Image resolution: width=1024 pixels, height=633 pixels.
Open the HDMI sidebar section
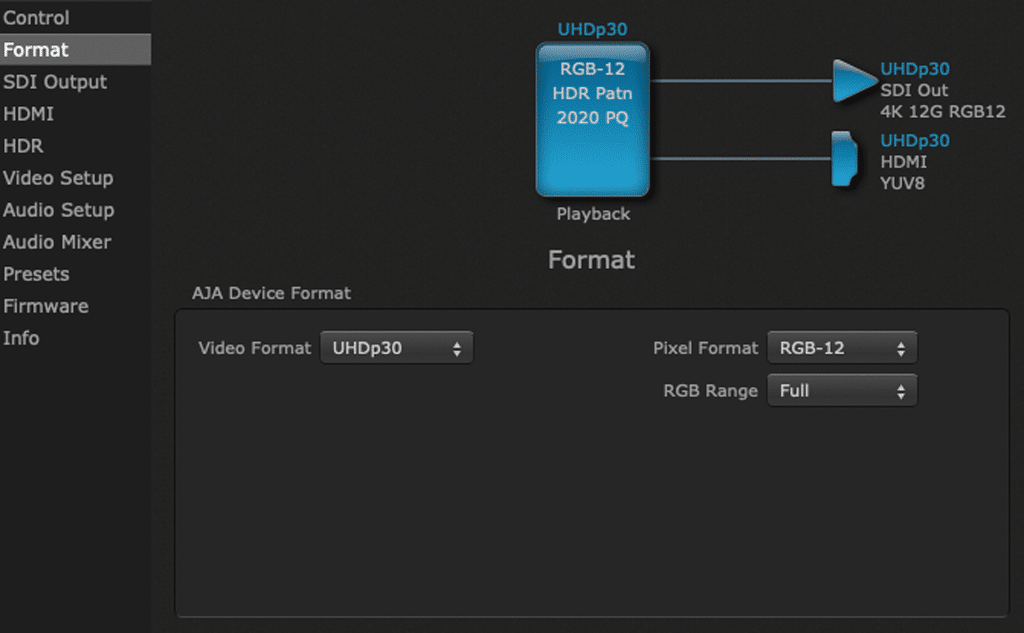28,114
